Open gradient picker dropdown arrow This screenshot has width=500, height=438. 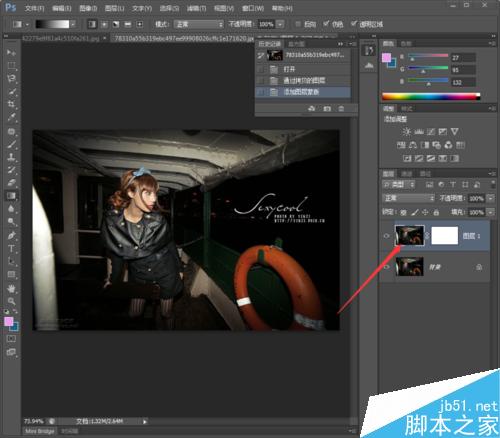(73, 24)
